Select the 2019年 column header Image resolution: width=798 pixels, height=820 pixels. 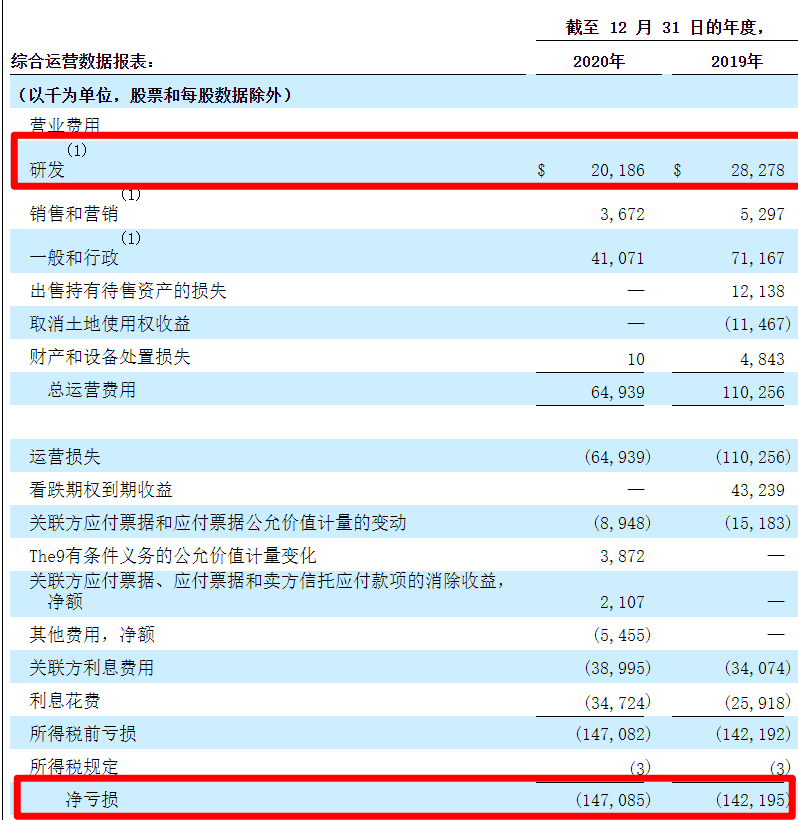[x=737, y=62]
